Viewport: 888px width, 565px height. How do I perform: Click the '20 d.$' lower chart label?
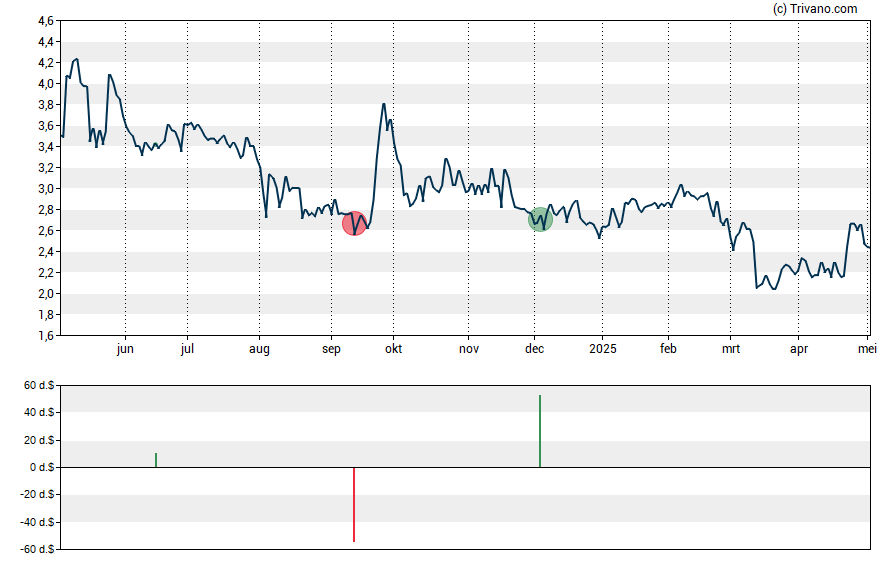39,440
